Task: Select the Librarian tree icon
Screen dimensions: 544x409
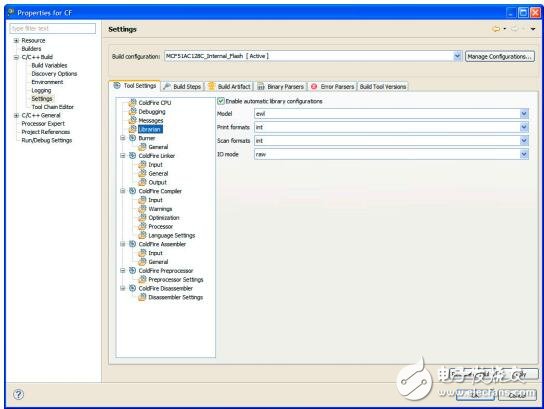Action: pos(133,129)
